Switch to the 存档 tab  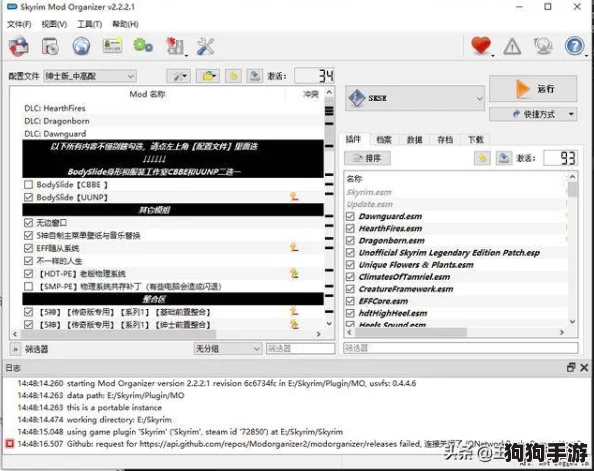pos(445,139)
